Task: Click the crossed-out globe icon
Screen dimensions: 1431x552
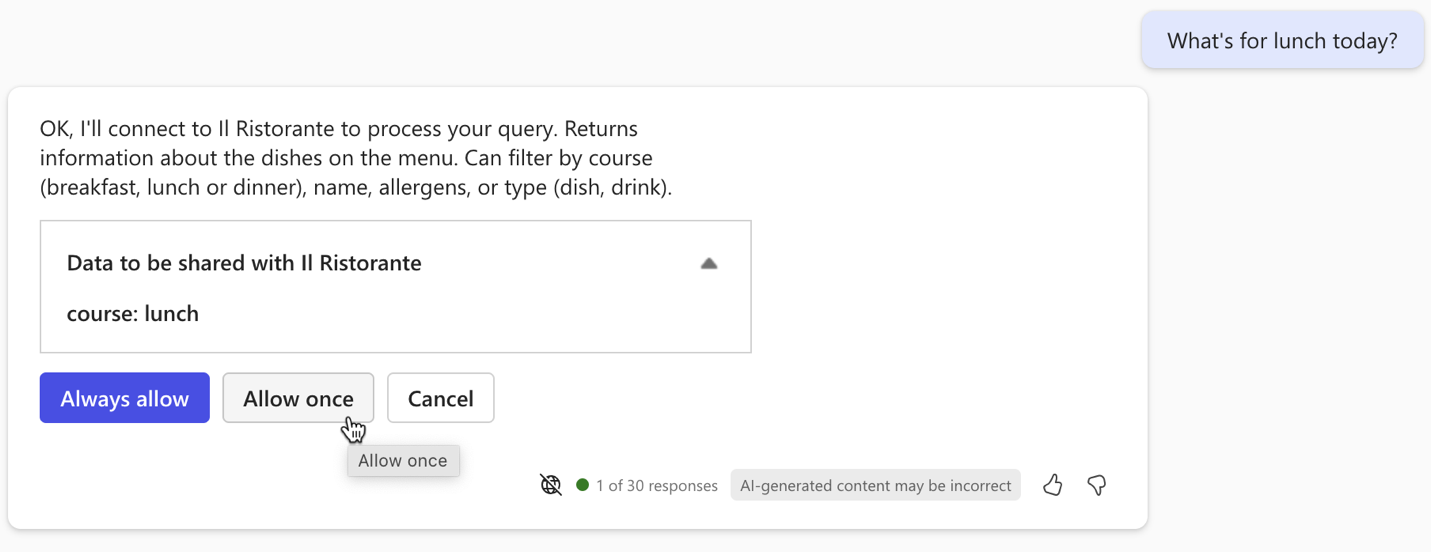Action: 551,486
